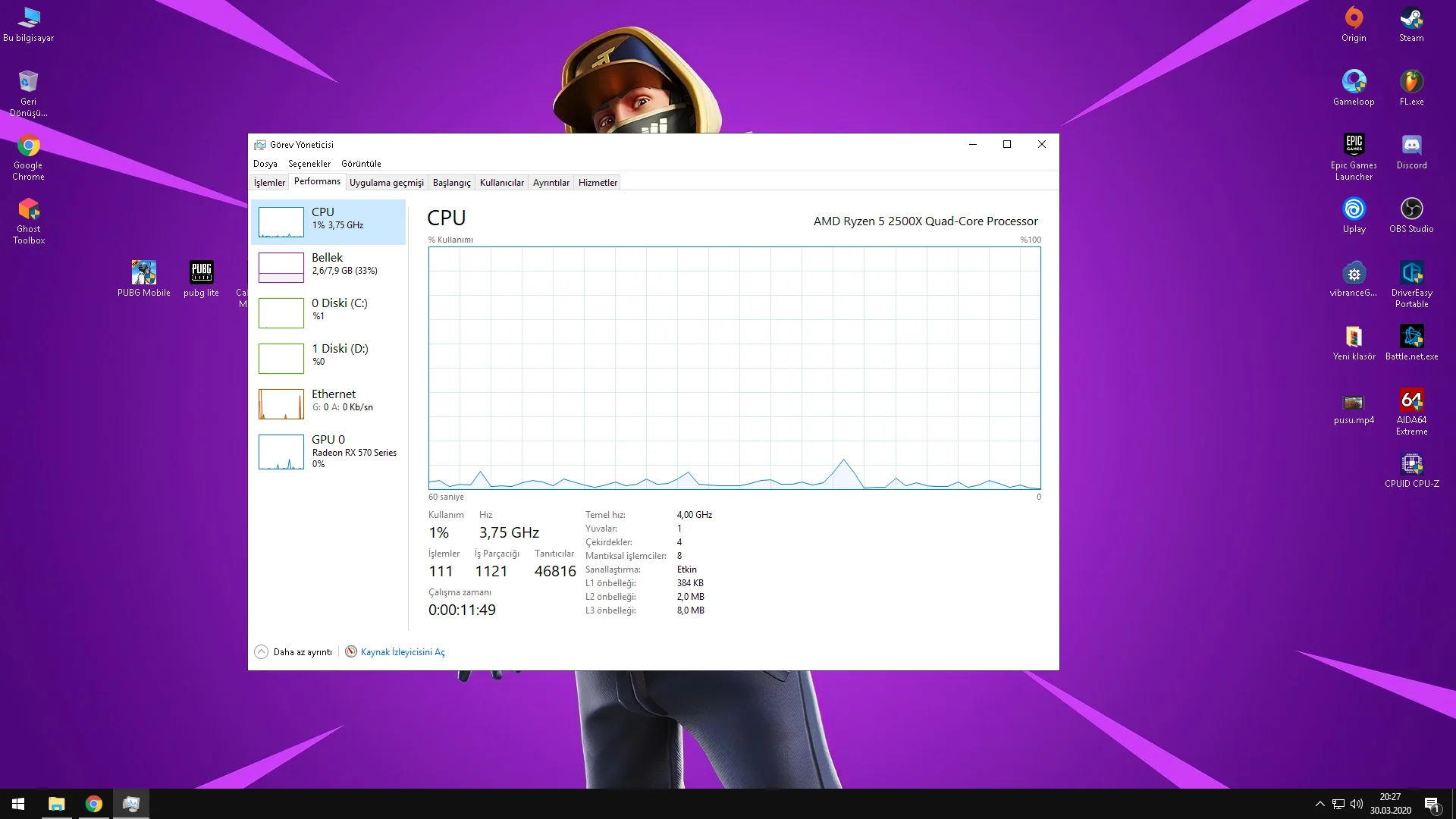Open Google Chrome from the taskbar
Image resolution: width=1456 pixels, height=819 pixels.
(x=94, y=804)
